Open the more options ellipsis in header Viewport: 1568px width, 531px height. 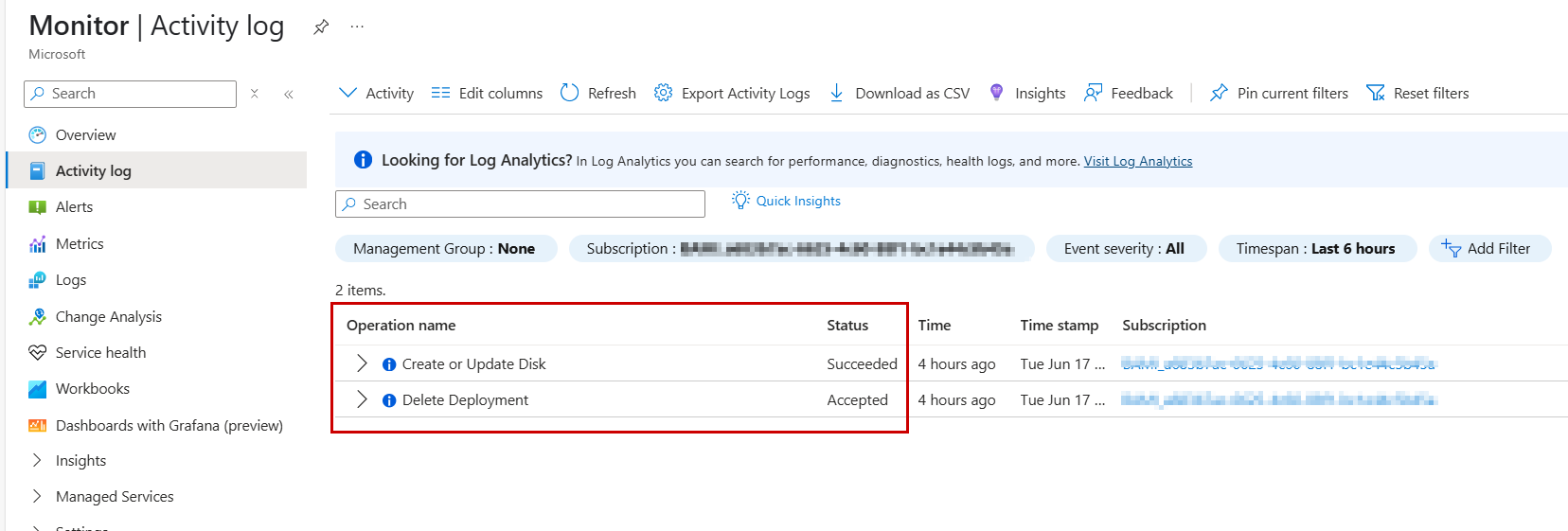[x=357, y=27]
